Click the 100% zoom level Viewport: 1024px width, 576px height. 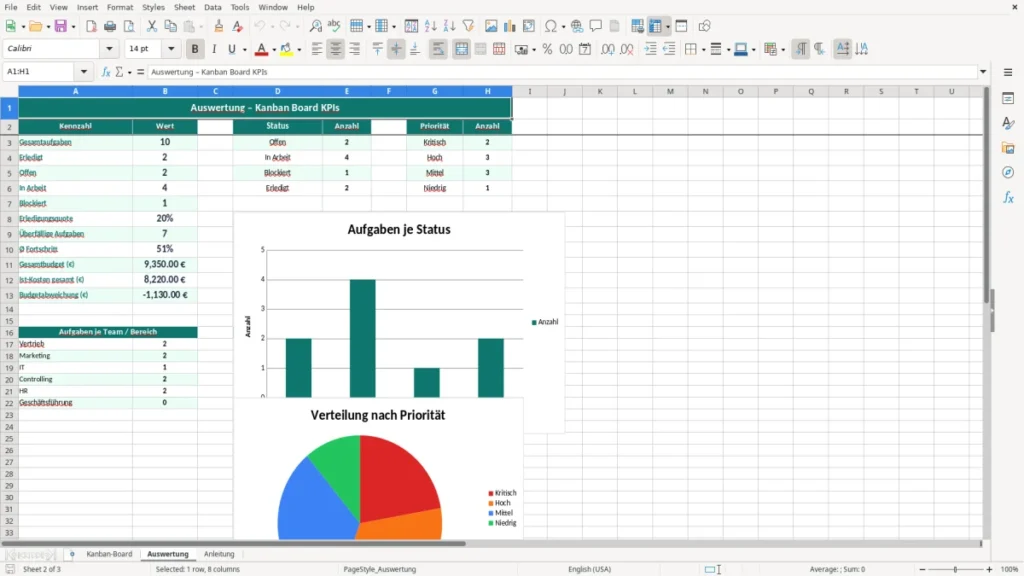coord(1010,569)
